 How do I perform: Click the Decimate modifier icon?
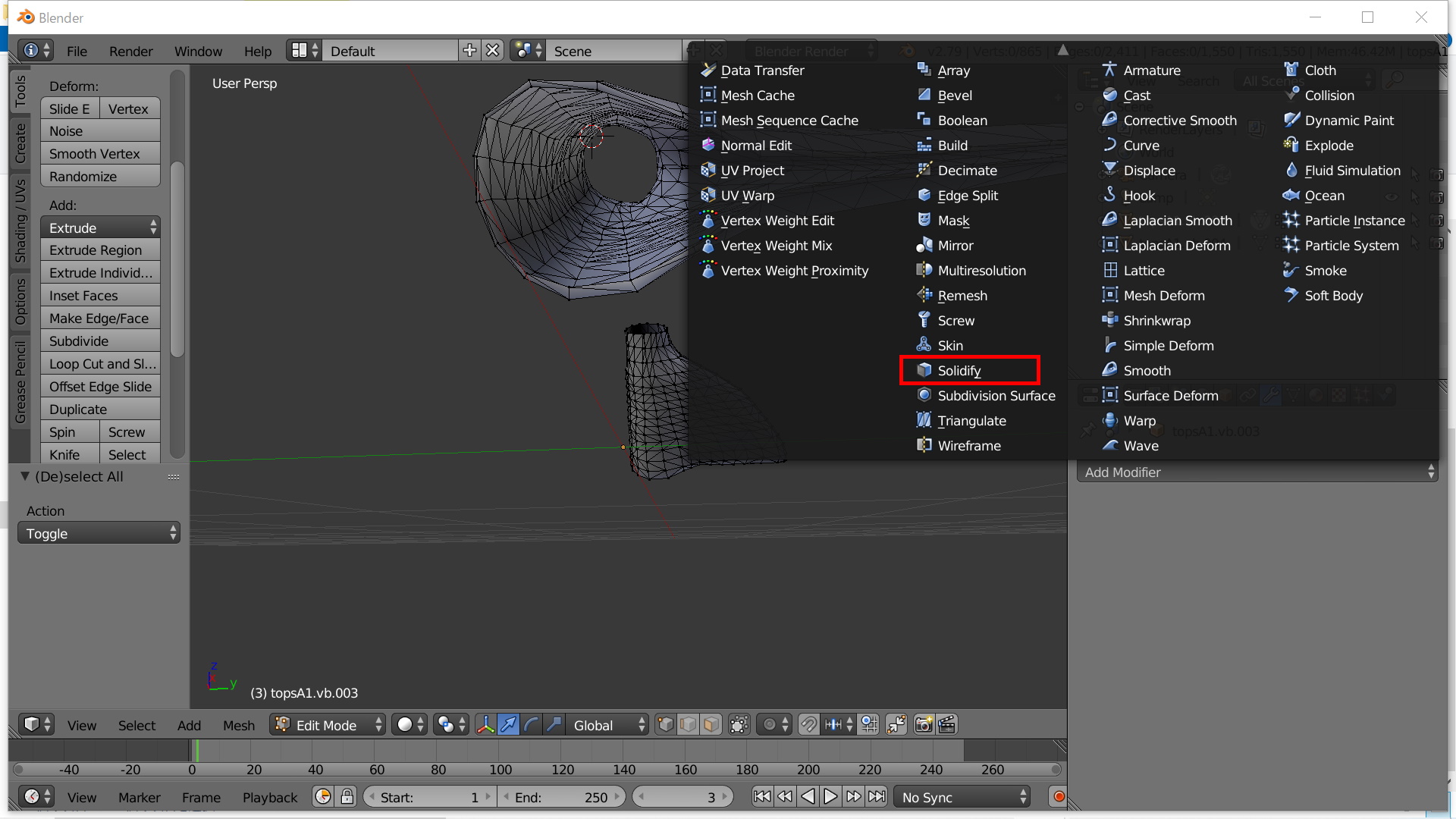click(x=924, y=170)
